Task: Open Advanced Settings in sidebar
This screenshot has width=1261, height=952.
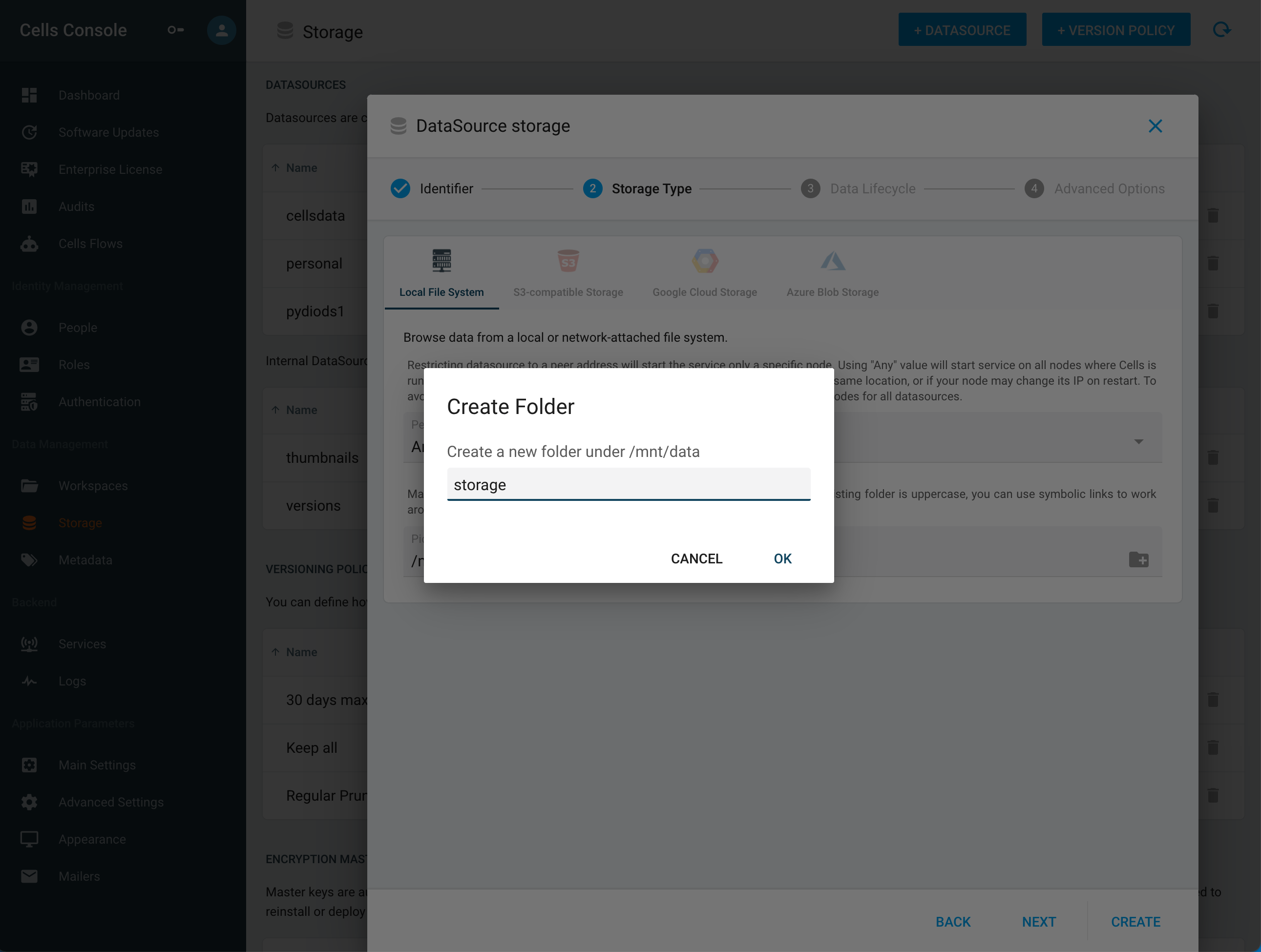Action: 110,802
